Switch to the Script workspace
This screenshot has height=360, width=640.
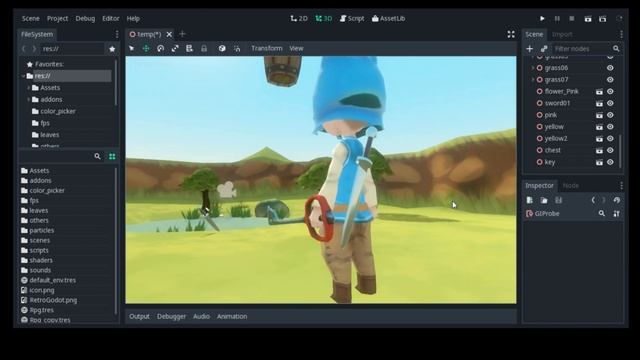tap(352, 18)
